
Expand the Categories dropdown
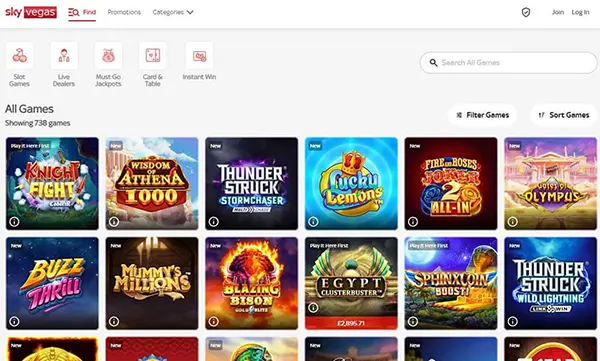coord(173,12)
